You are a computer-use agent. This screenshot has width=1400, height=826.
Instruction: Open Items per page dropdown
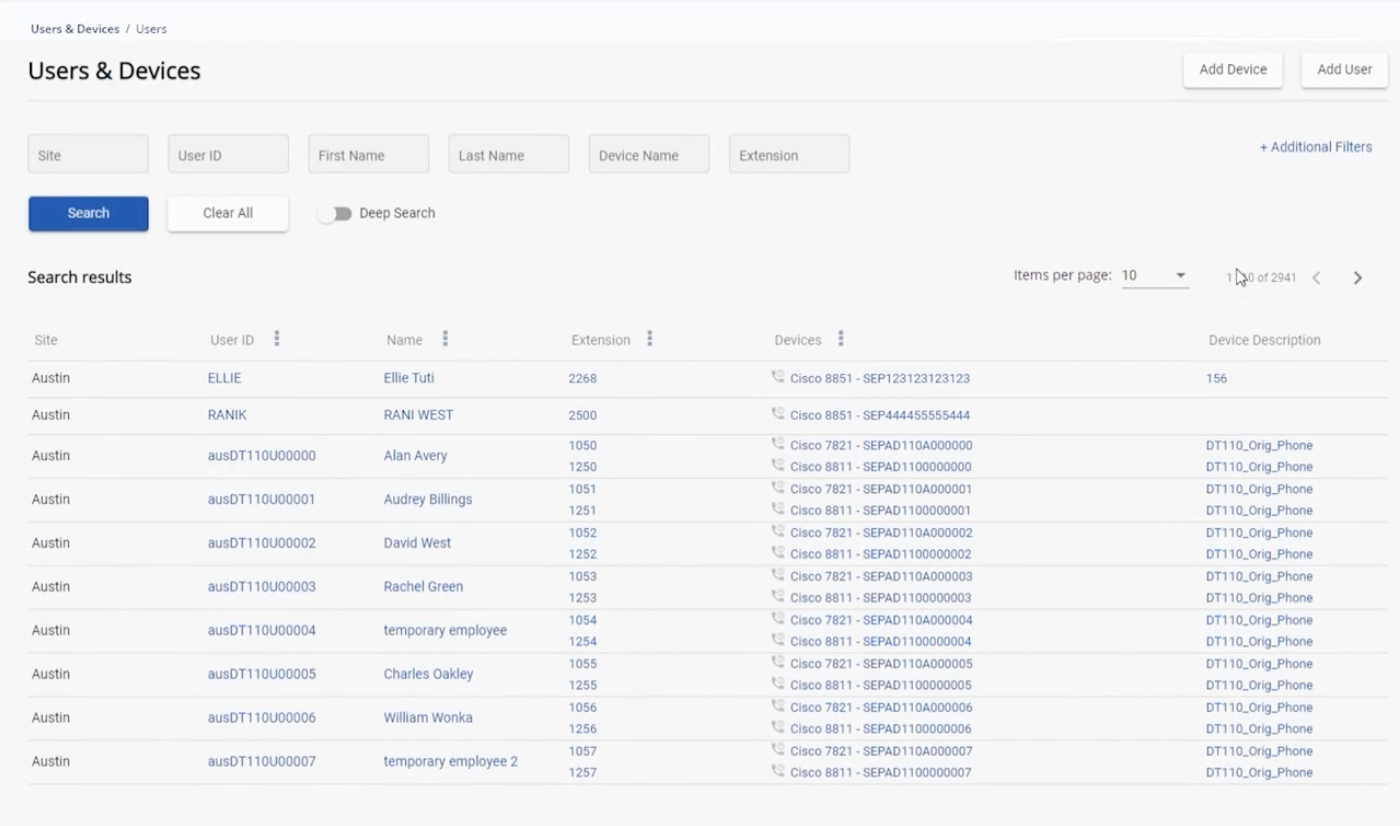(x=1155, y=276)
